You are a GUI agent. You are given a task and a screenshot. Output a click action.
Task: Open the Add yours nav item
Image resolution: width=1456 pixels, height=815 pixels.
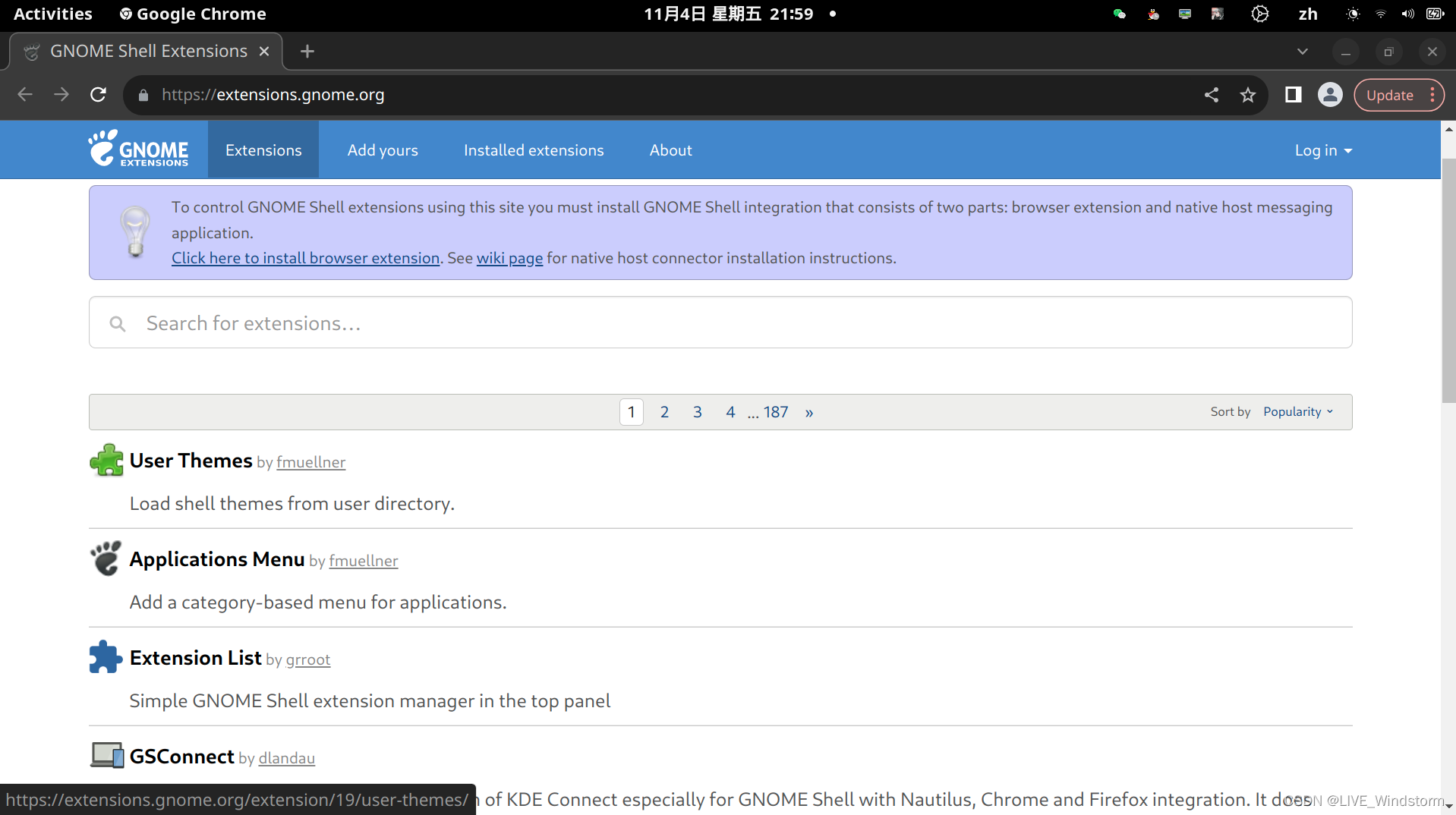(x=383, y=150)
